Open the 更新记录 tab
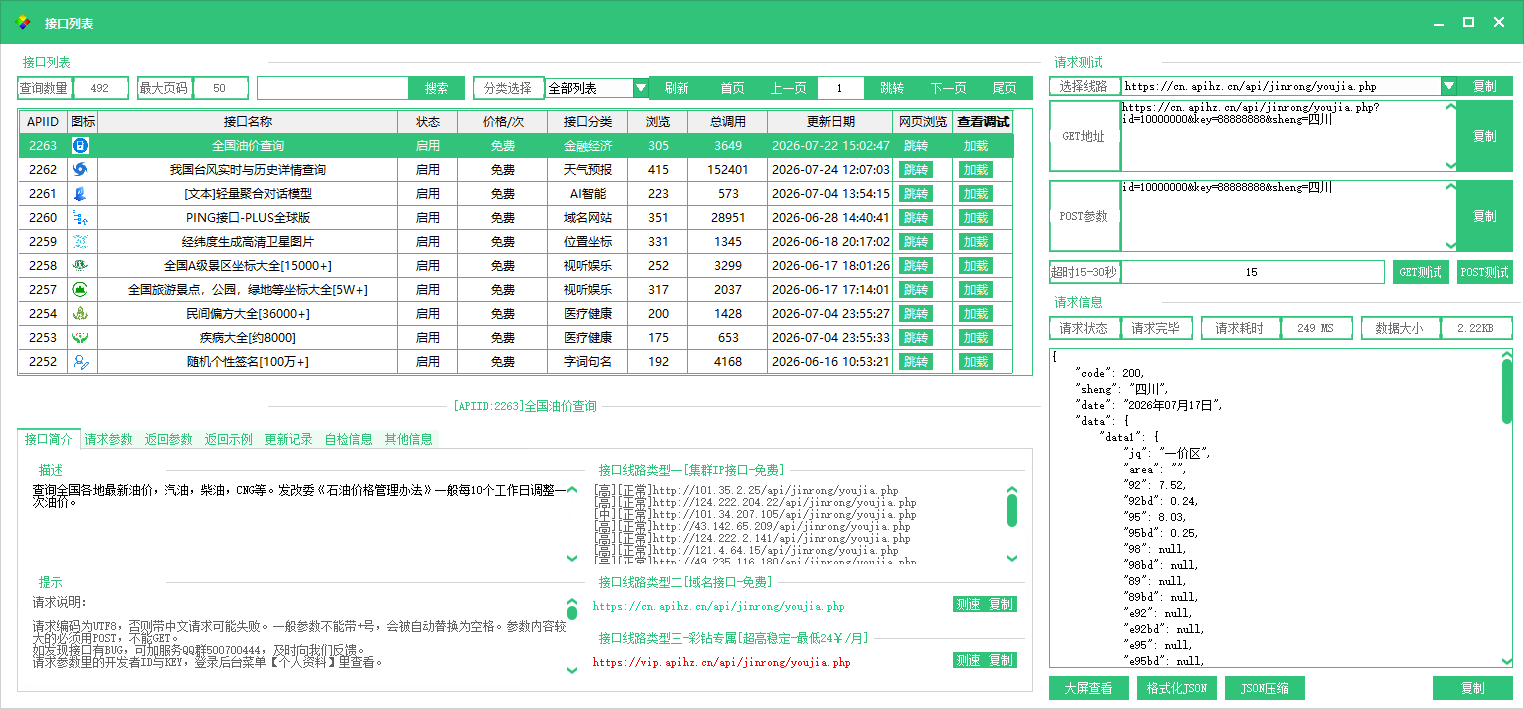The image size is (1524, 709). [x=289, y=439]
